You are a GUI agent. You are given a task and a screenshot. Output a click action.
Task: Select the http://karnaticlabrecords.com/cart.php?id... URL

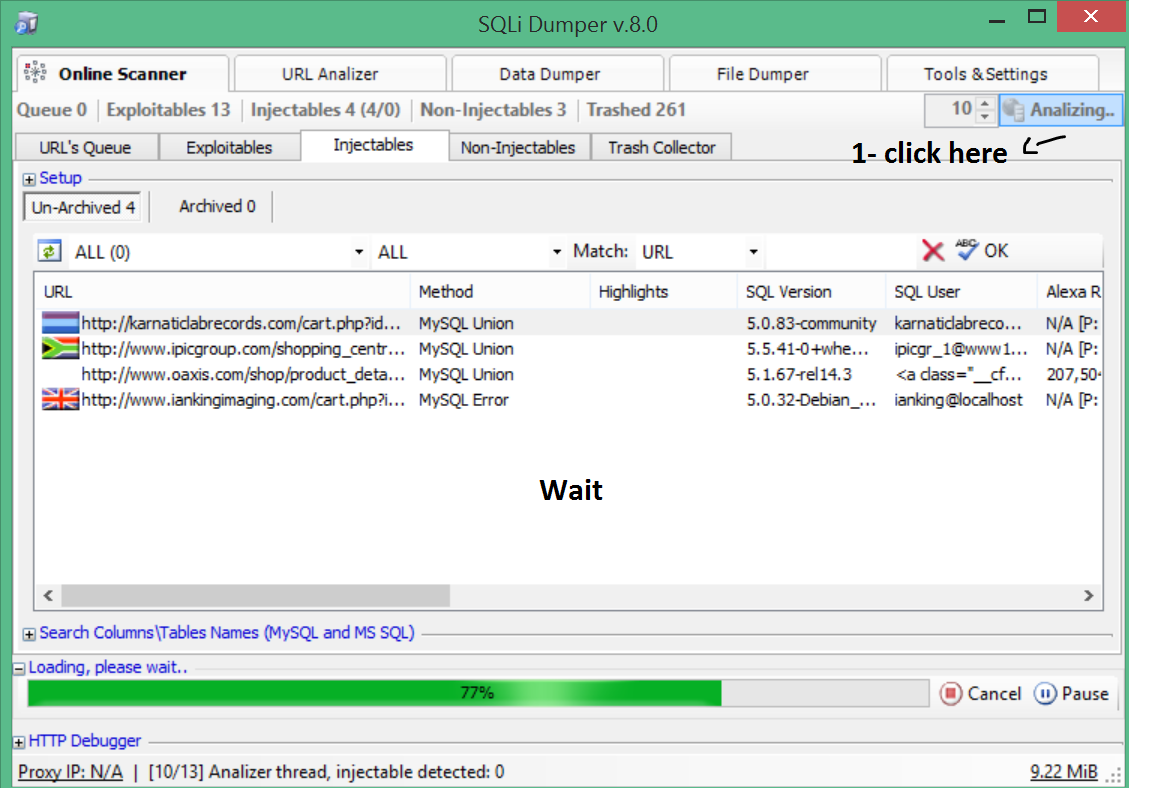click(x=241, y=323)
